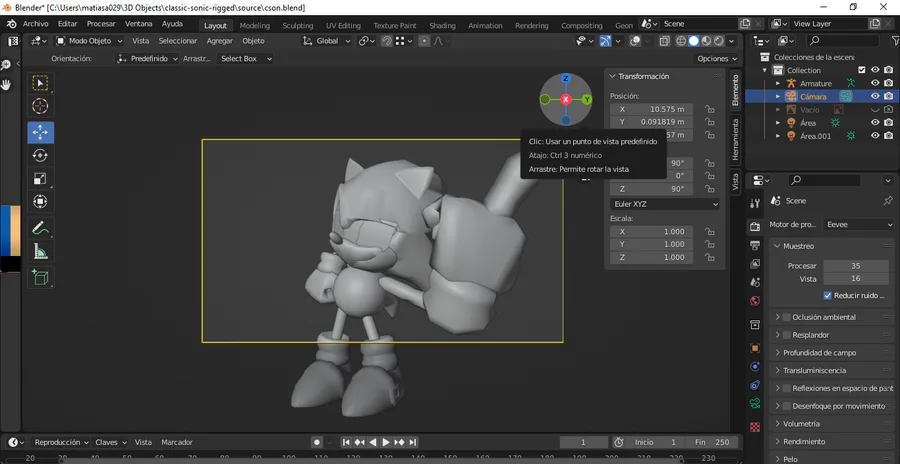The image size is (900, 464).
Task: Choose the Add Cube tool
Action: [40, 277]
